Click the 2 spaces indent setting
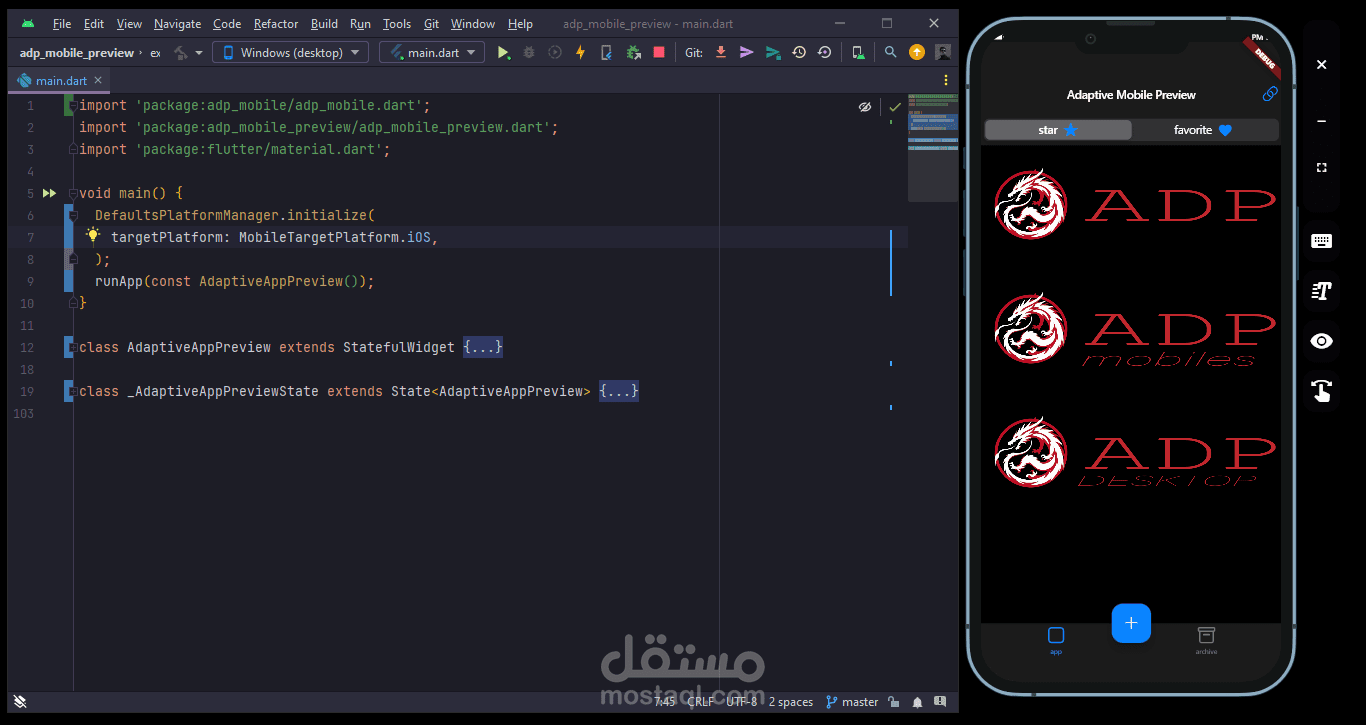Viewport: 1366px width, 725px height. click(790, 702)
